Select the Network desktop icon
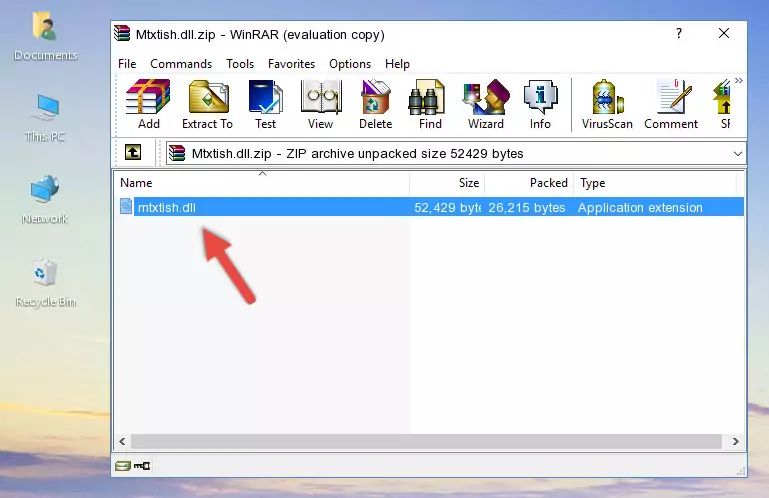 coord(45,200)
